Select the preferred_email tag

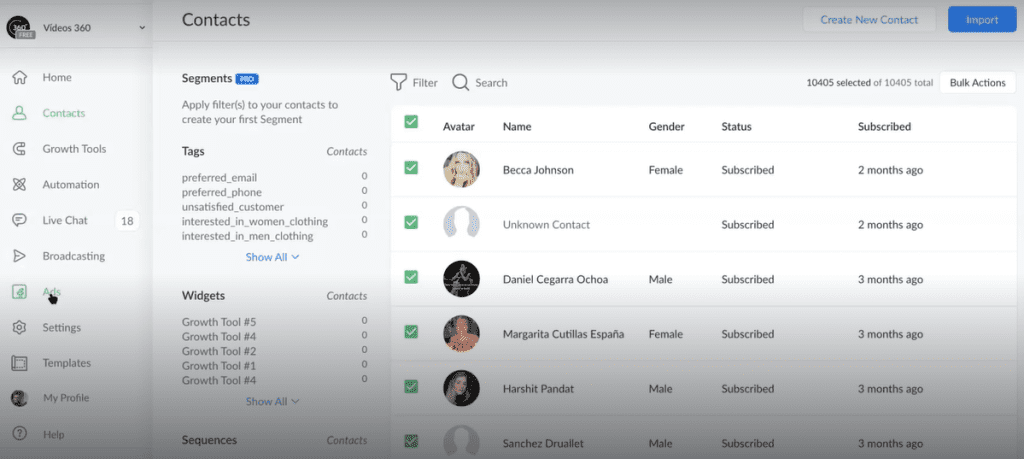coord(219,178)
